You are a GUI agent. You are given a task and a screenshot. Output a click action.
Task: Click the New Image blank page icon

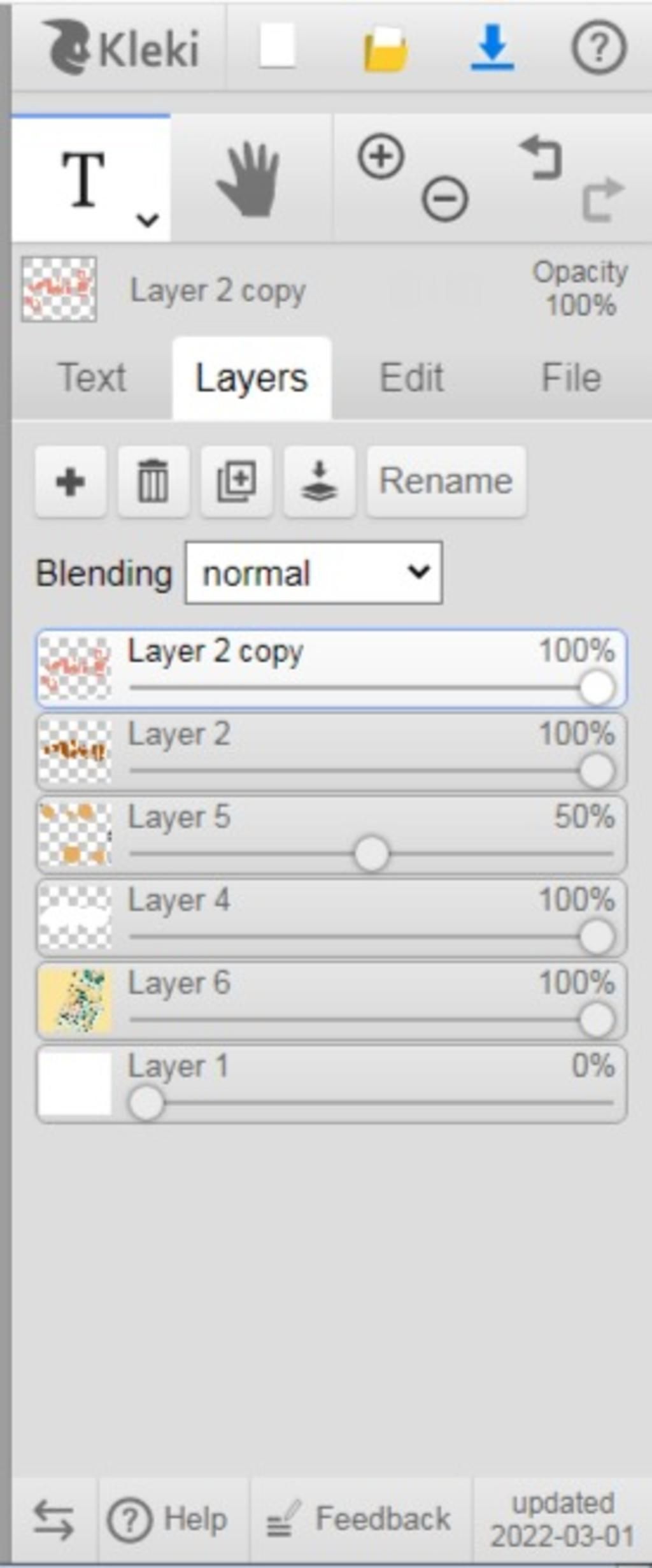pyautogui.click(x=277, y=46)
